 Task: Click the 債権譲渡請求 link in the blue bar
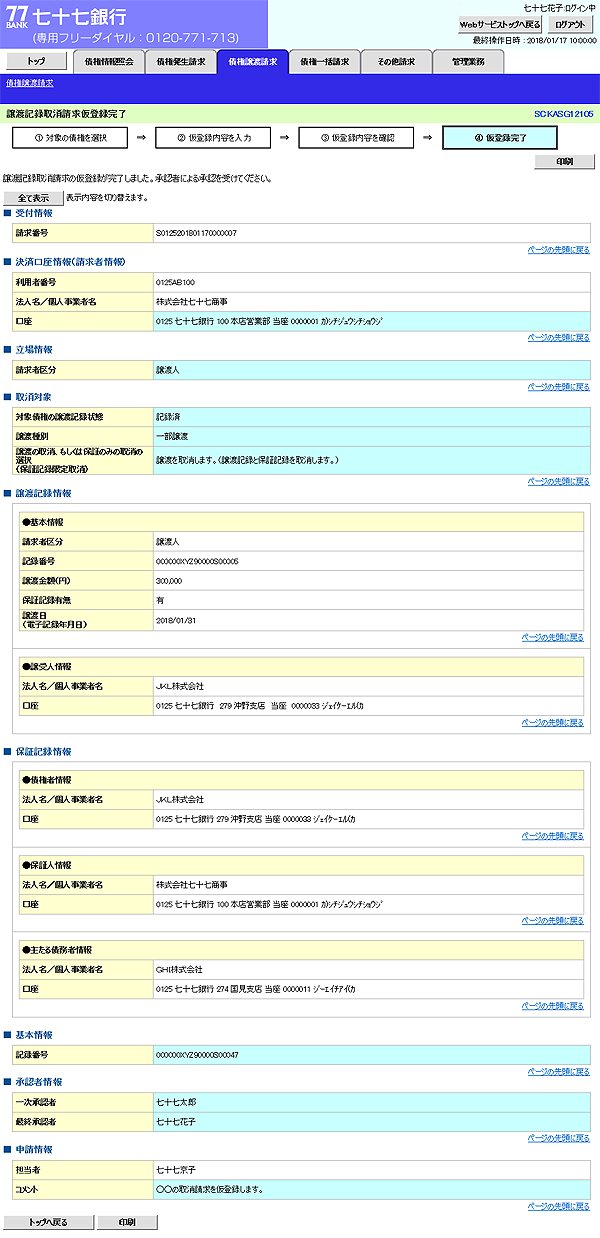click(x=29, y=82)
